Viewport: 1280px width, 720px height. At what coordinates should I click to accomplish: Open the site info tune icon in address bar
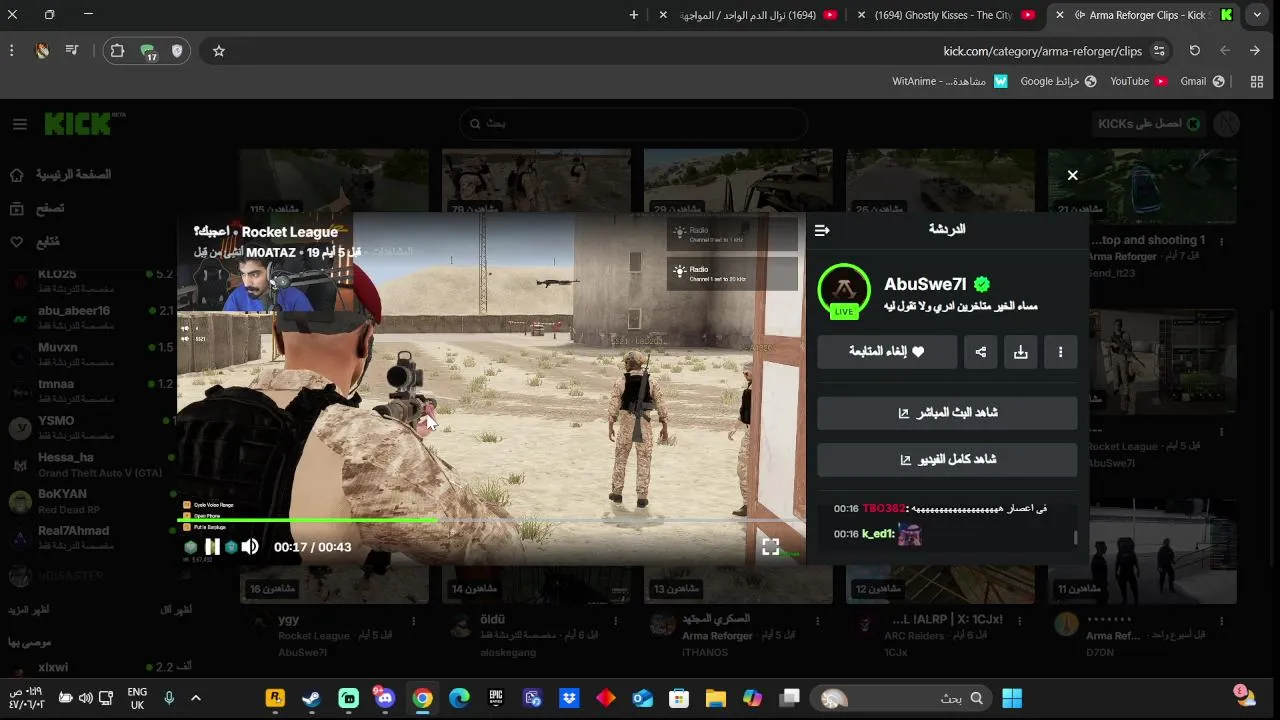pos(1159,51)
